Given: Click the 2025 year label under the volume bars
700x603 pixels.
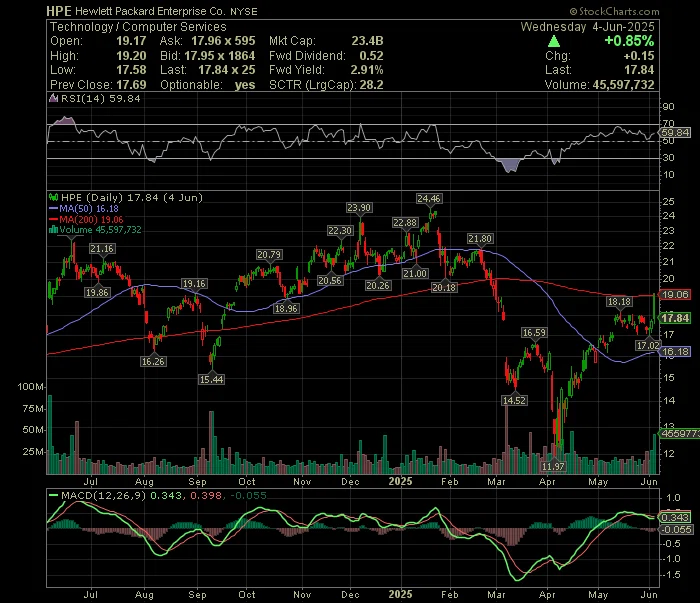Looking at the screenshot, I should pos(400,481).
